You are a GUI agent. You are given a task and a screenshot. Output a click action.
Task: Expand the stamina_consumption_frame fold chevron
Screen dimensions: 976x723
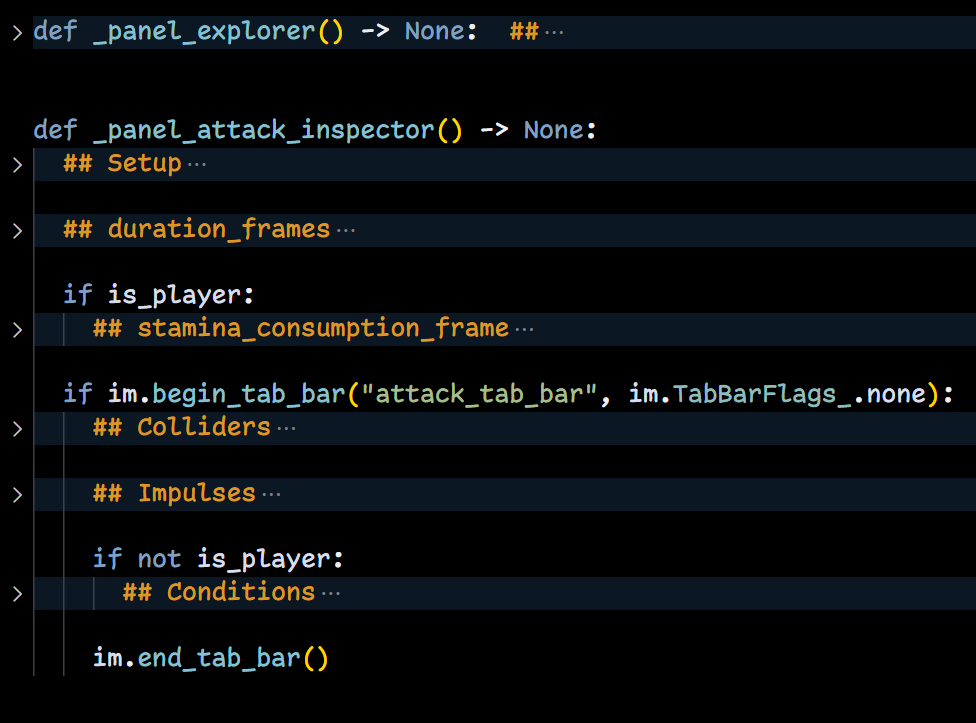pyautogui.click(x=16, y=329)
